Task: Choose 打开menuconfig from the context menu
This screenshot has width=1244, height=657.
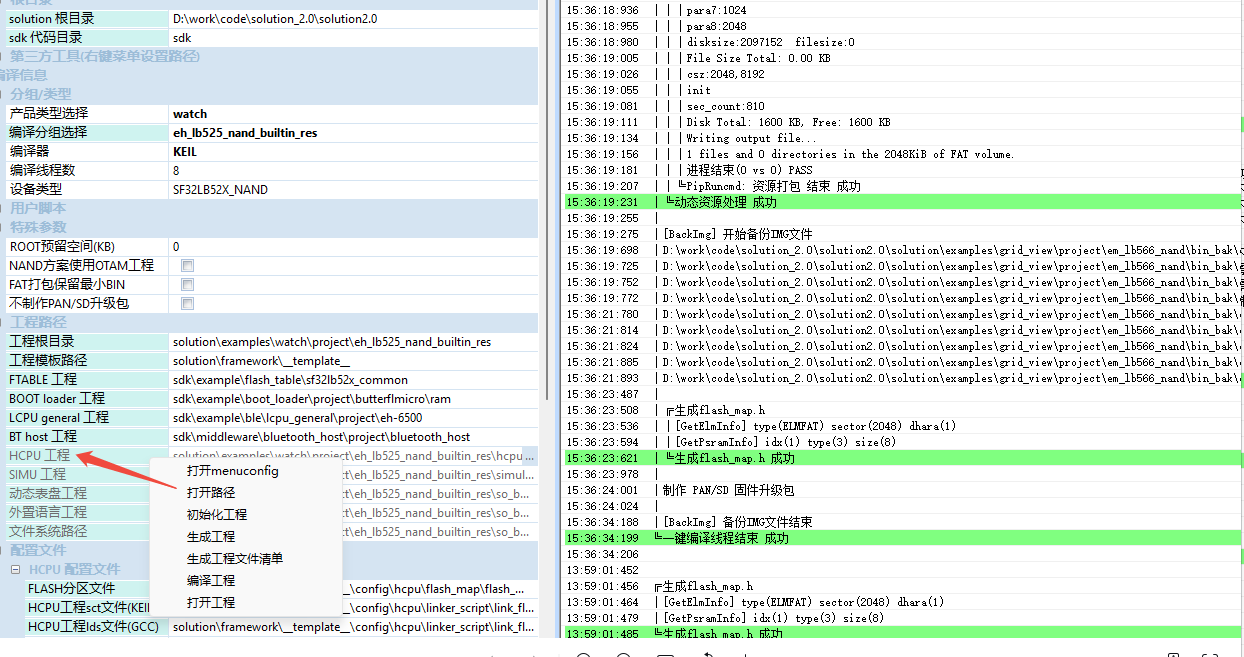Action: 232,471
